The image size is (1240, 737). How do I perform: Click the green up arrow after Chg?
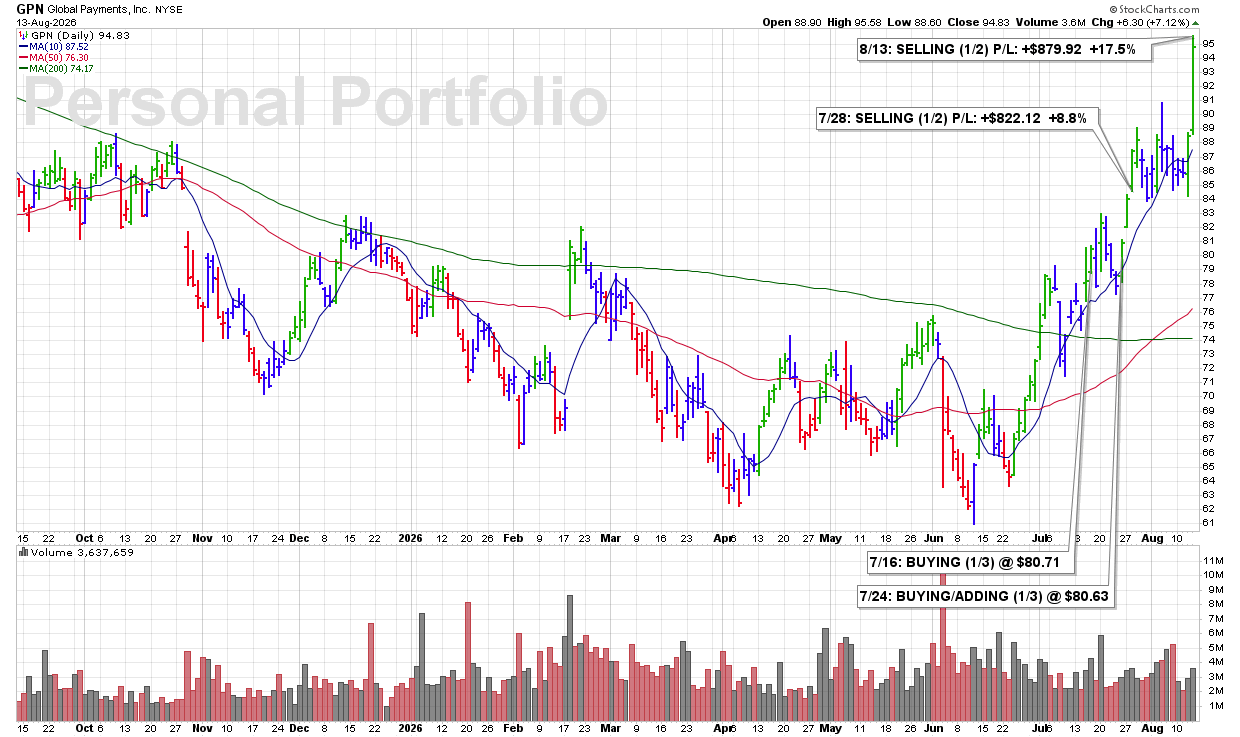pos(1195,22)
